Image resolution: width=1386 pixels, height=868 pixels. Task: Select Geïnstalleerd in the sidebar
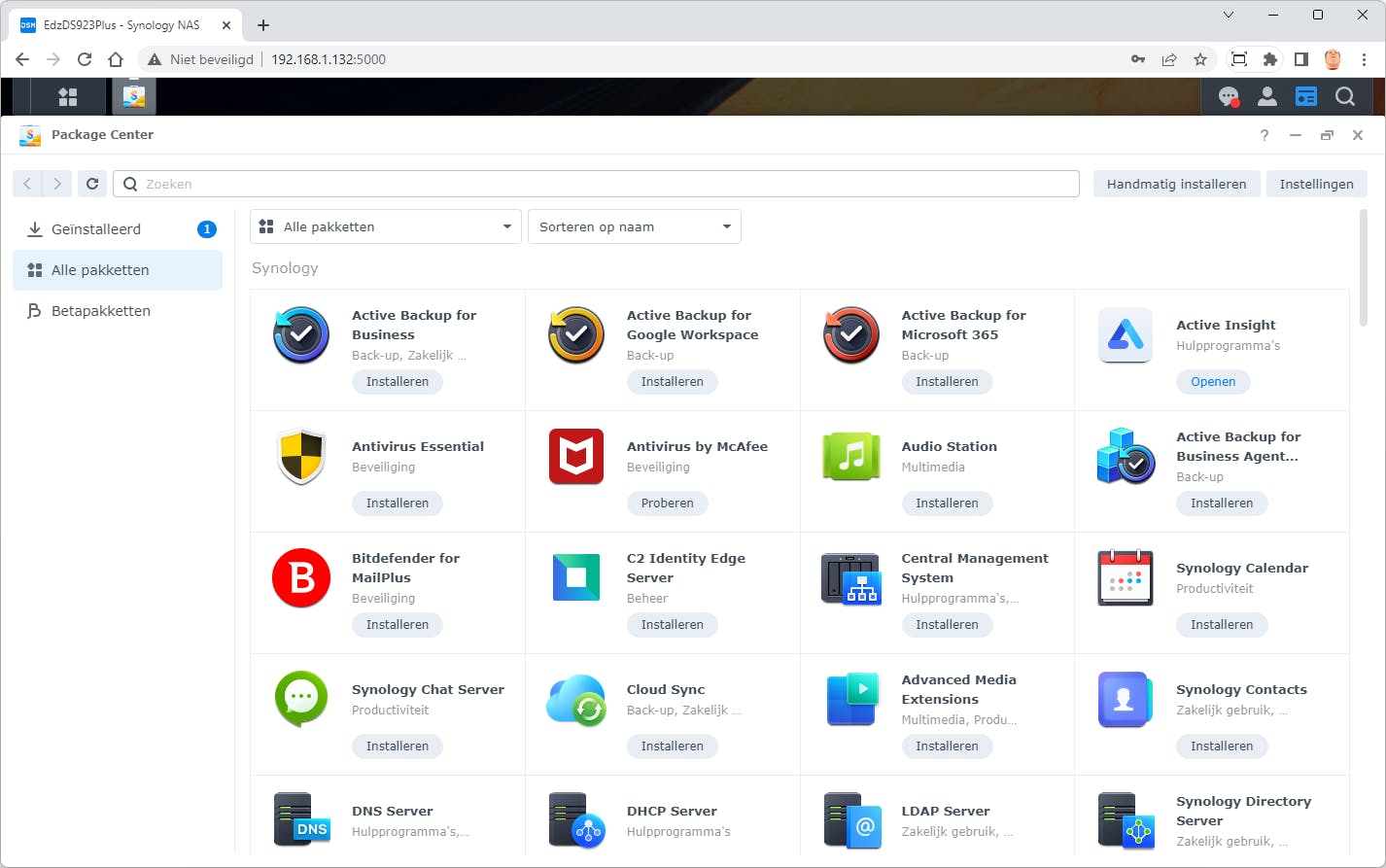point(118,229)
